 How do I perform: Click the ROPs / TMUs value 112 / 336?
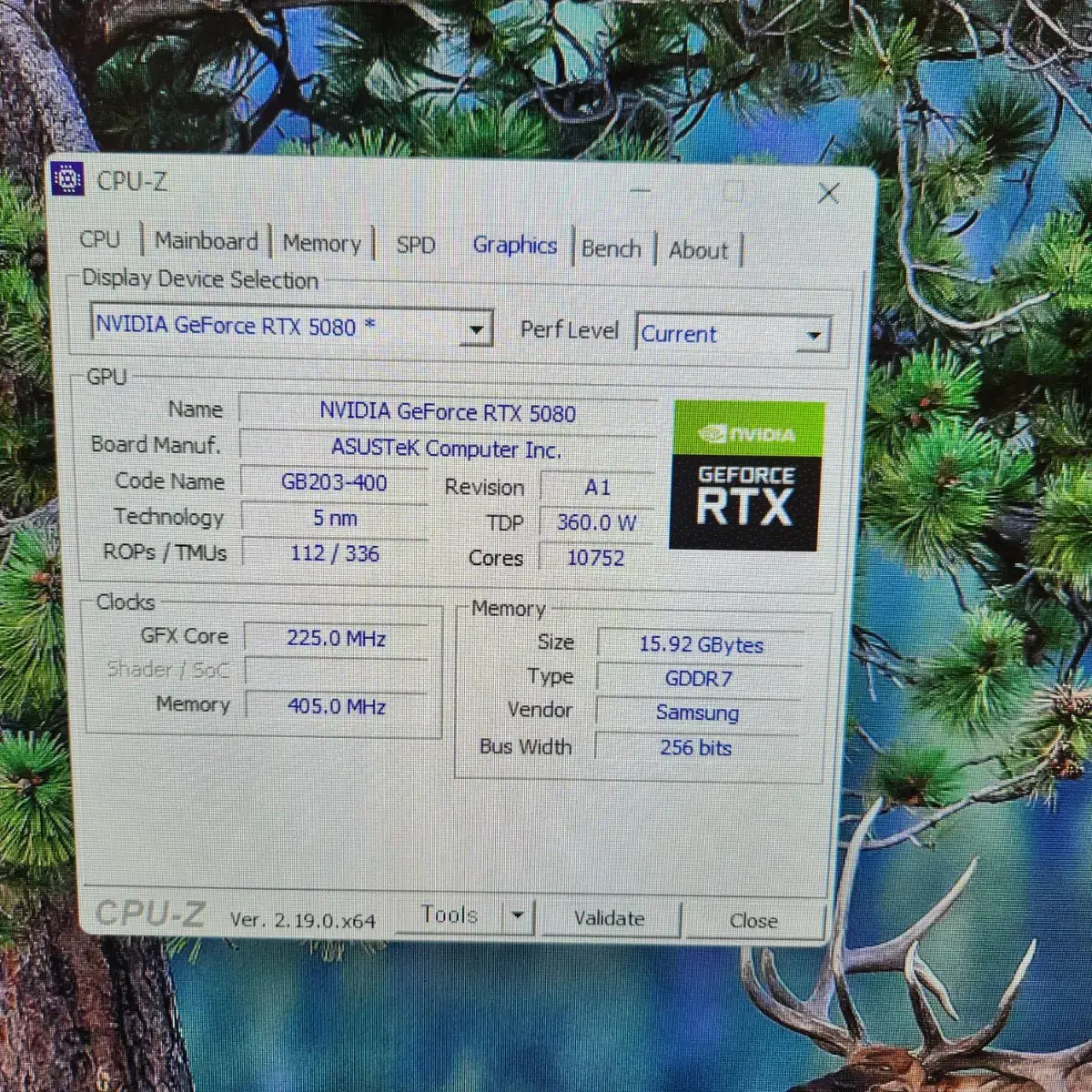click(x=335, y=553)
